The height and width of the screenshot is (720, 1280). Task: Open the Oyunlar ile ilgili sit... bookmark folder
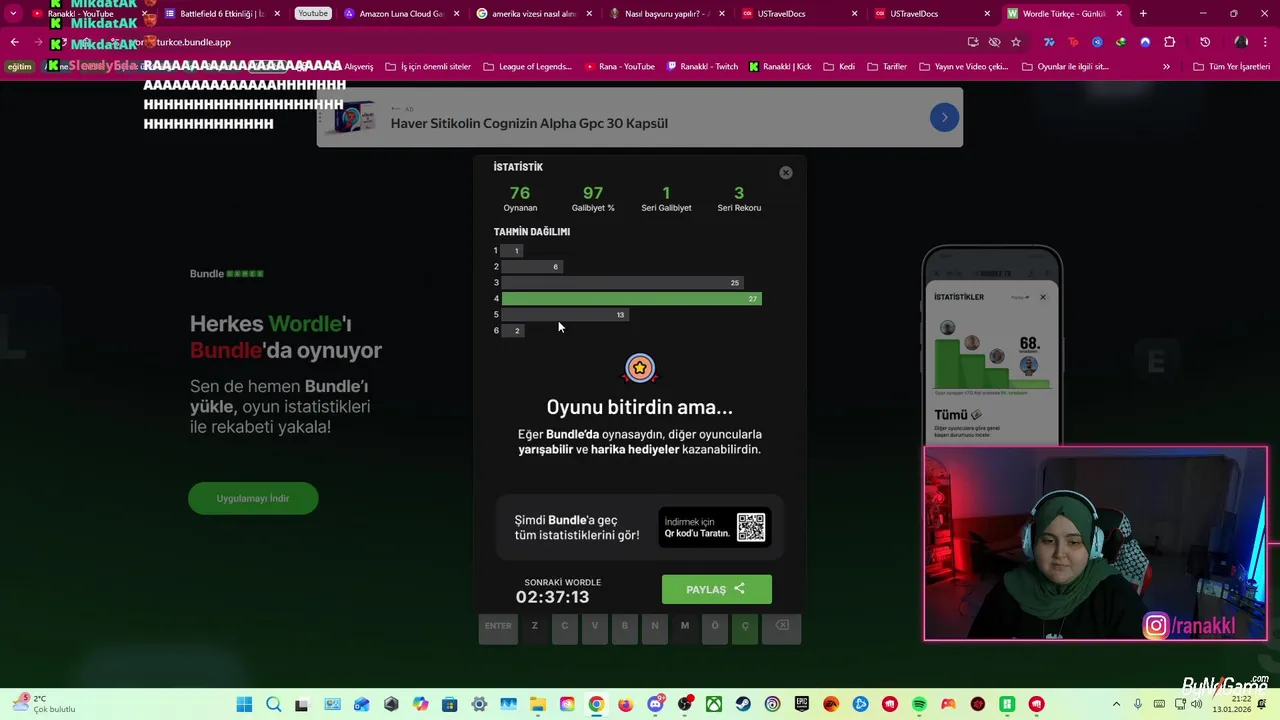1065,67
